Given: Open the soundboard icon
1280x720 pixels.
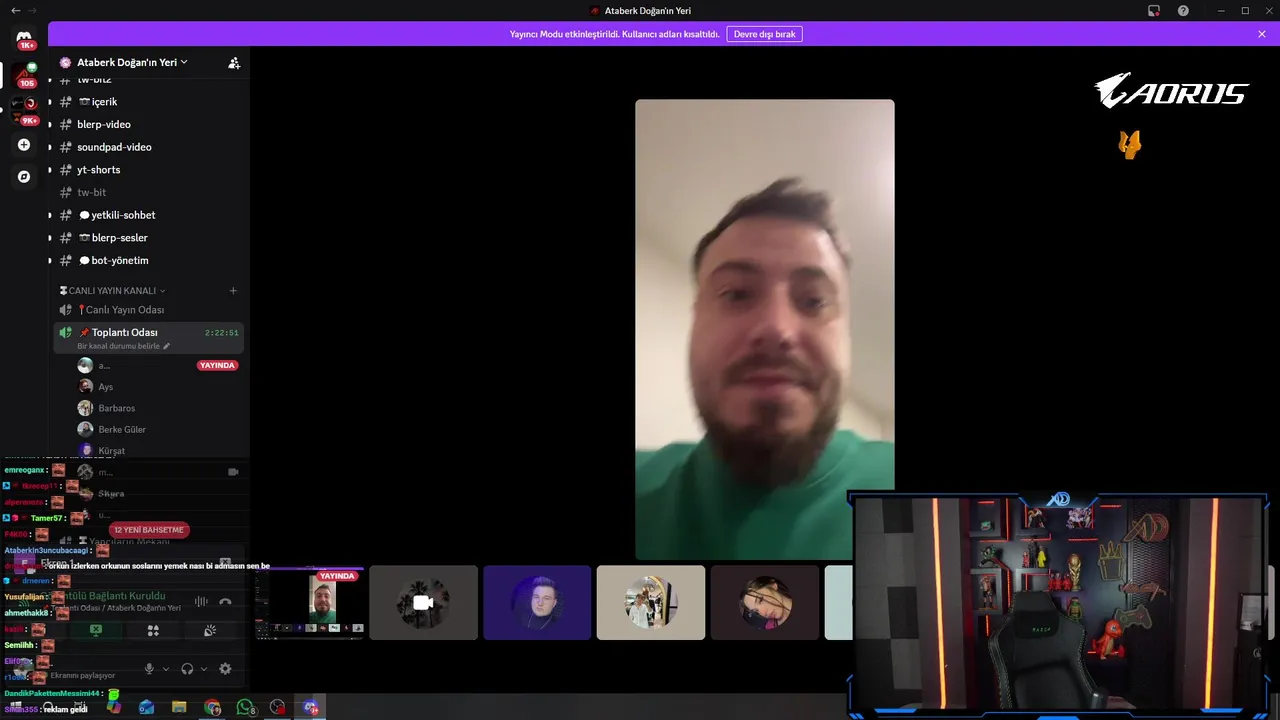Looking at the screenshot, I should tap(210, 630).
